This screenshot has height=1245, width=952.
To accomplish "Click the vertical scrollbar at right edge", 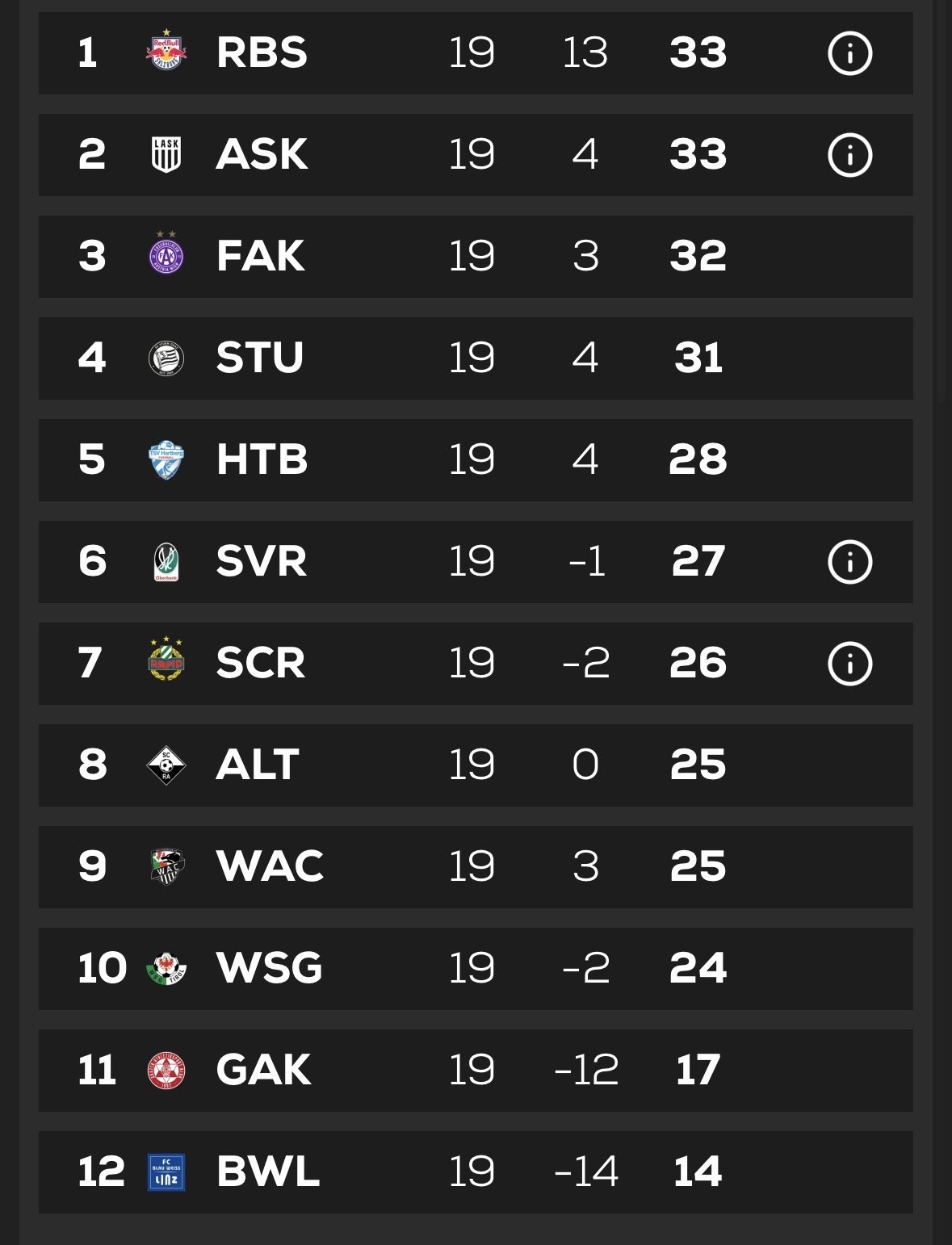I will (941, 202).
